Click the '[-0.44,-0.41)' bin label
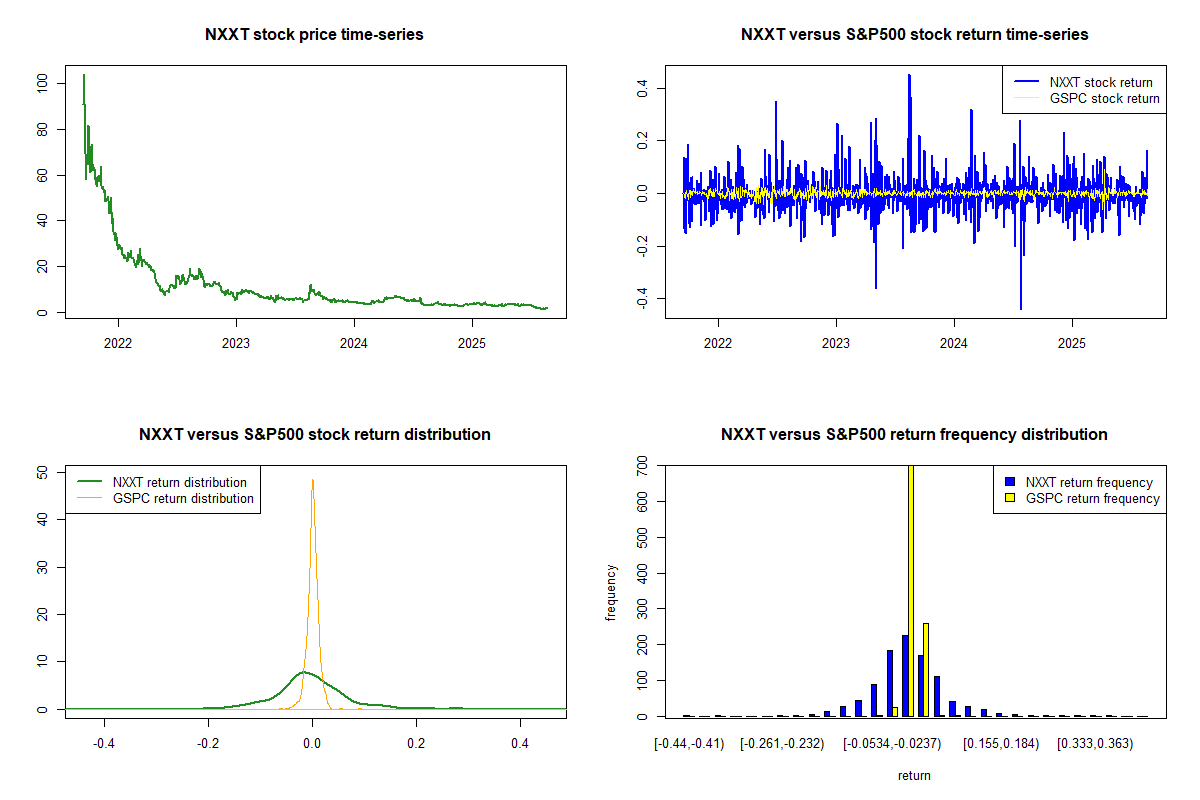Viewport: 1200px width, 800px height. pyautogui.click(x=688, y=744)
